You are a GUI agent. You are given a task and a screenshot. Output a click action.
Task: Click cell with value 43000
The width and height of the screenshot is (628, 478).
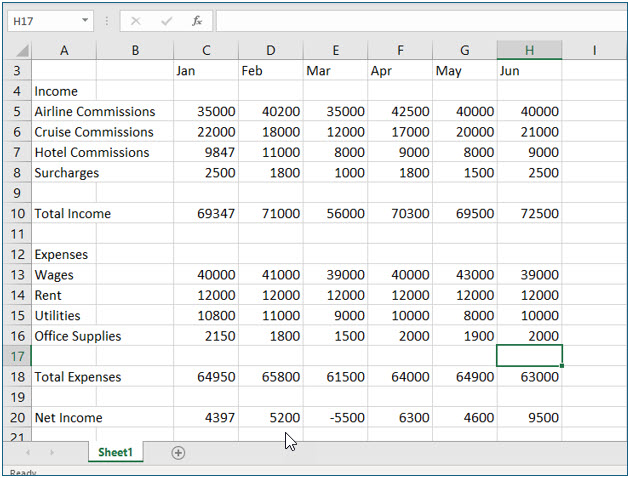point(465,274)
